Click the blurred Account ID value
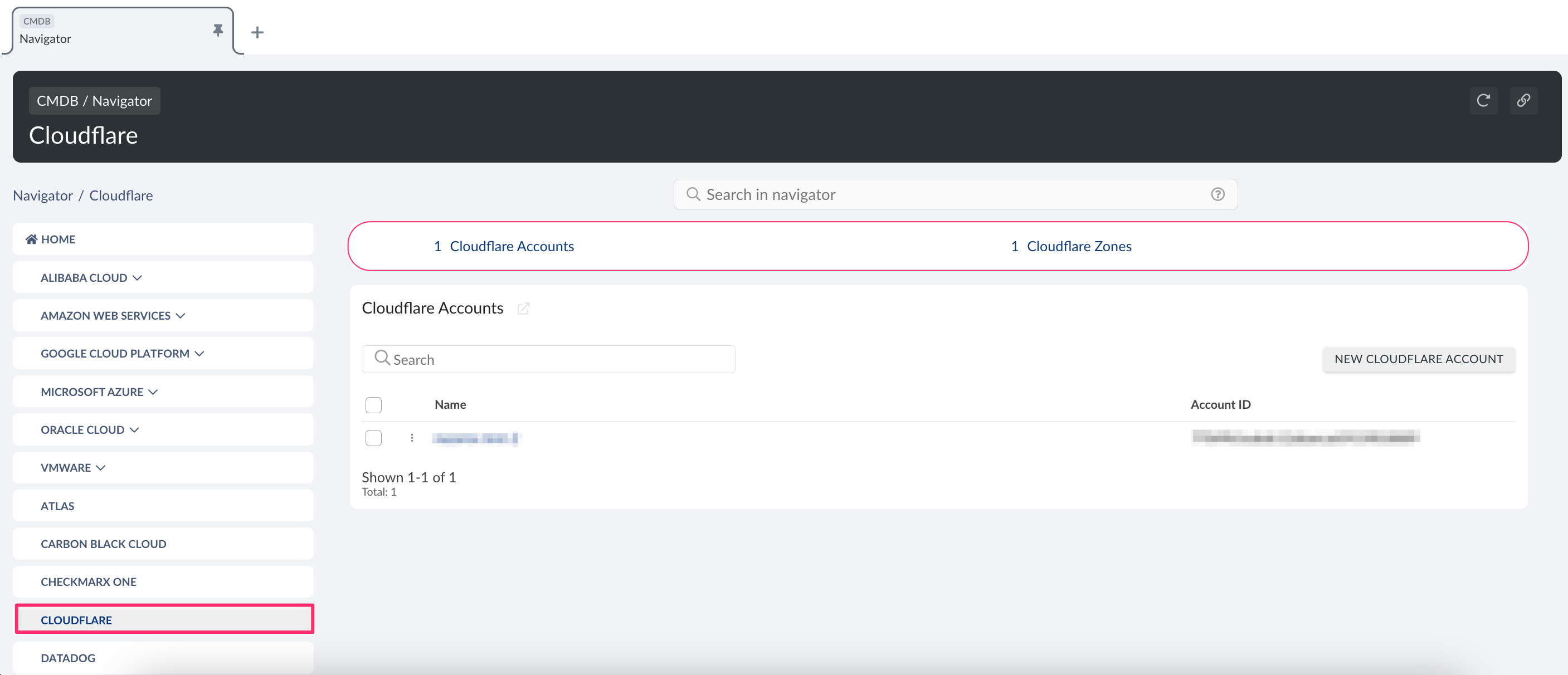 coord(1305,437)
